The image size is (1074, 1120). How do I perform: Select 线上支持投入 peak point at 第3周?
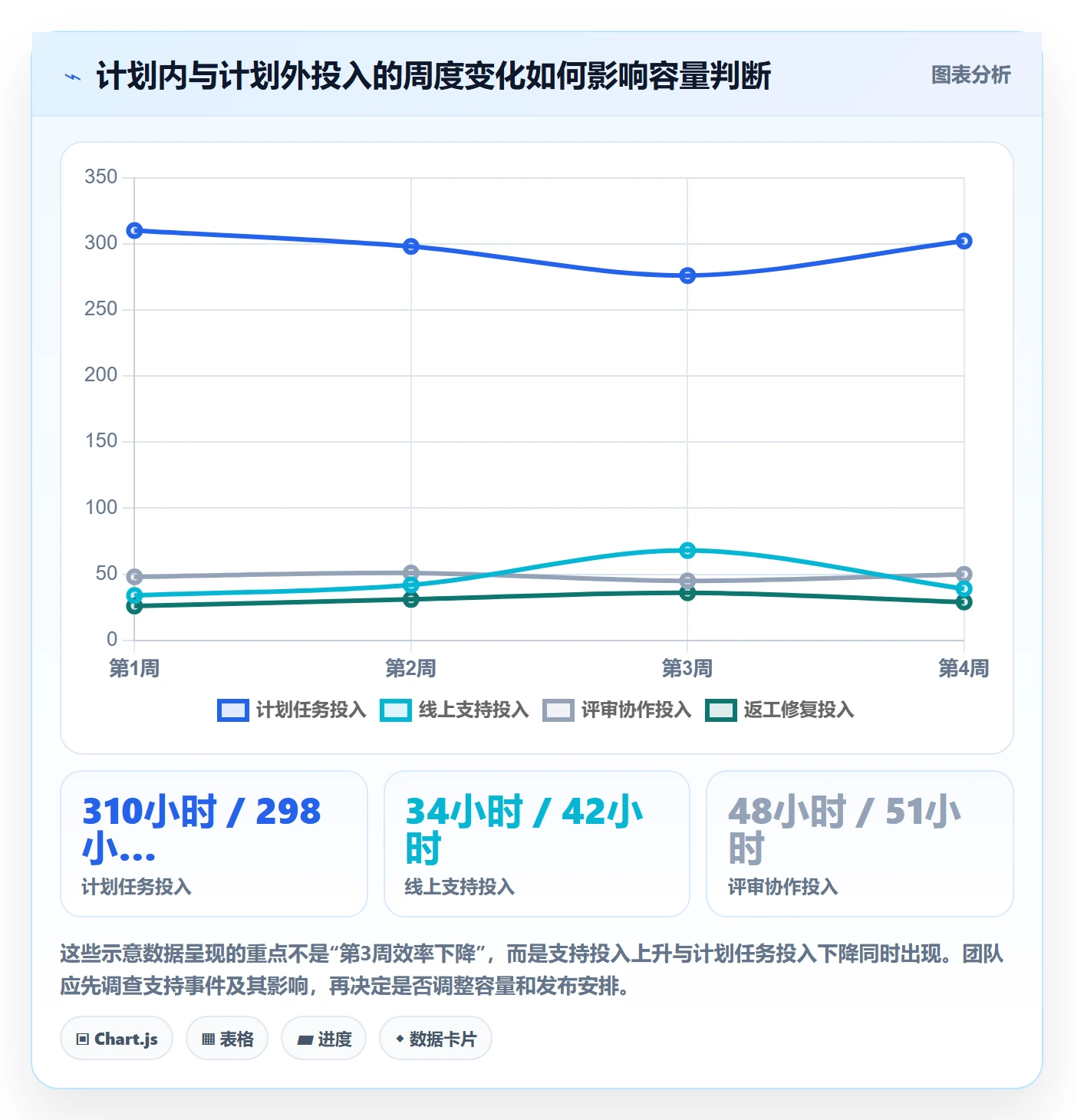coord(687,550)
